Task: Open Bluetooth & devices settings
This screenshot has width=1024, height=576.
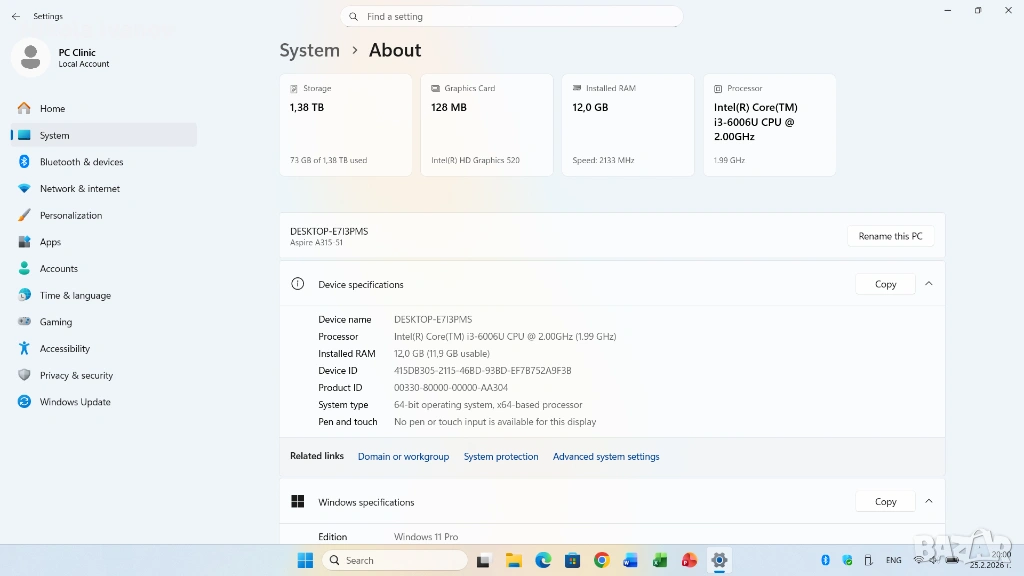Action: [81, 162]
